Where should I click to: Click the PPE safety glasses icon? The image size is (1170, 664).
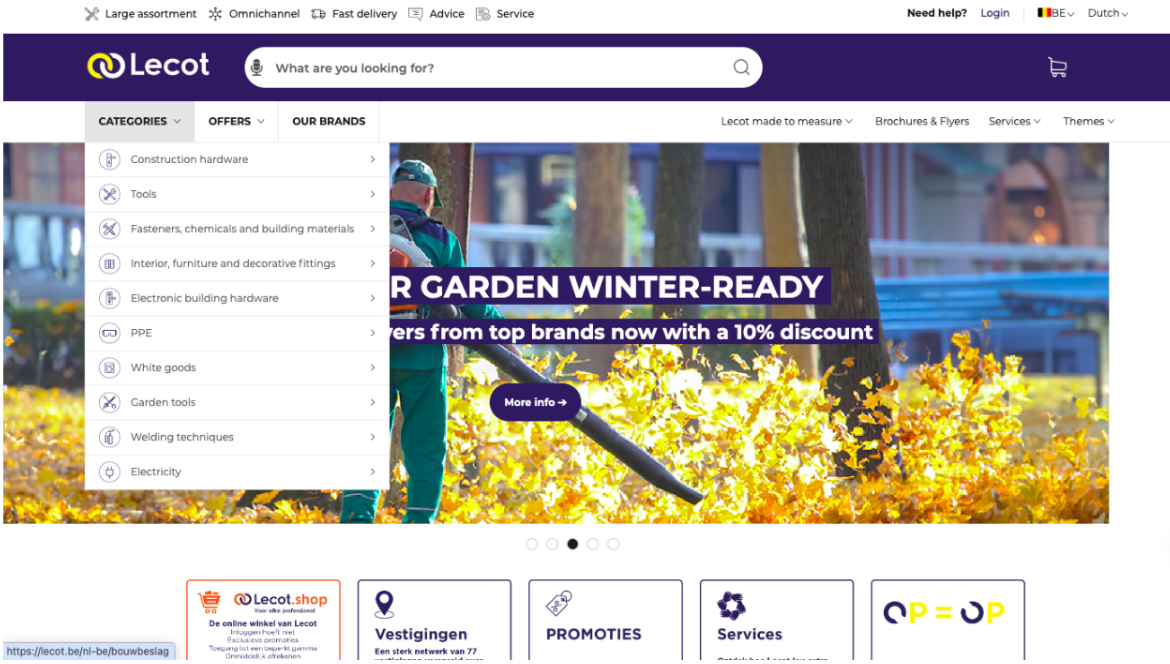[x=110, y=333]
